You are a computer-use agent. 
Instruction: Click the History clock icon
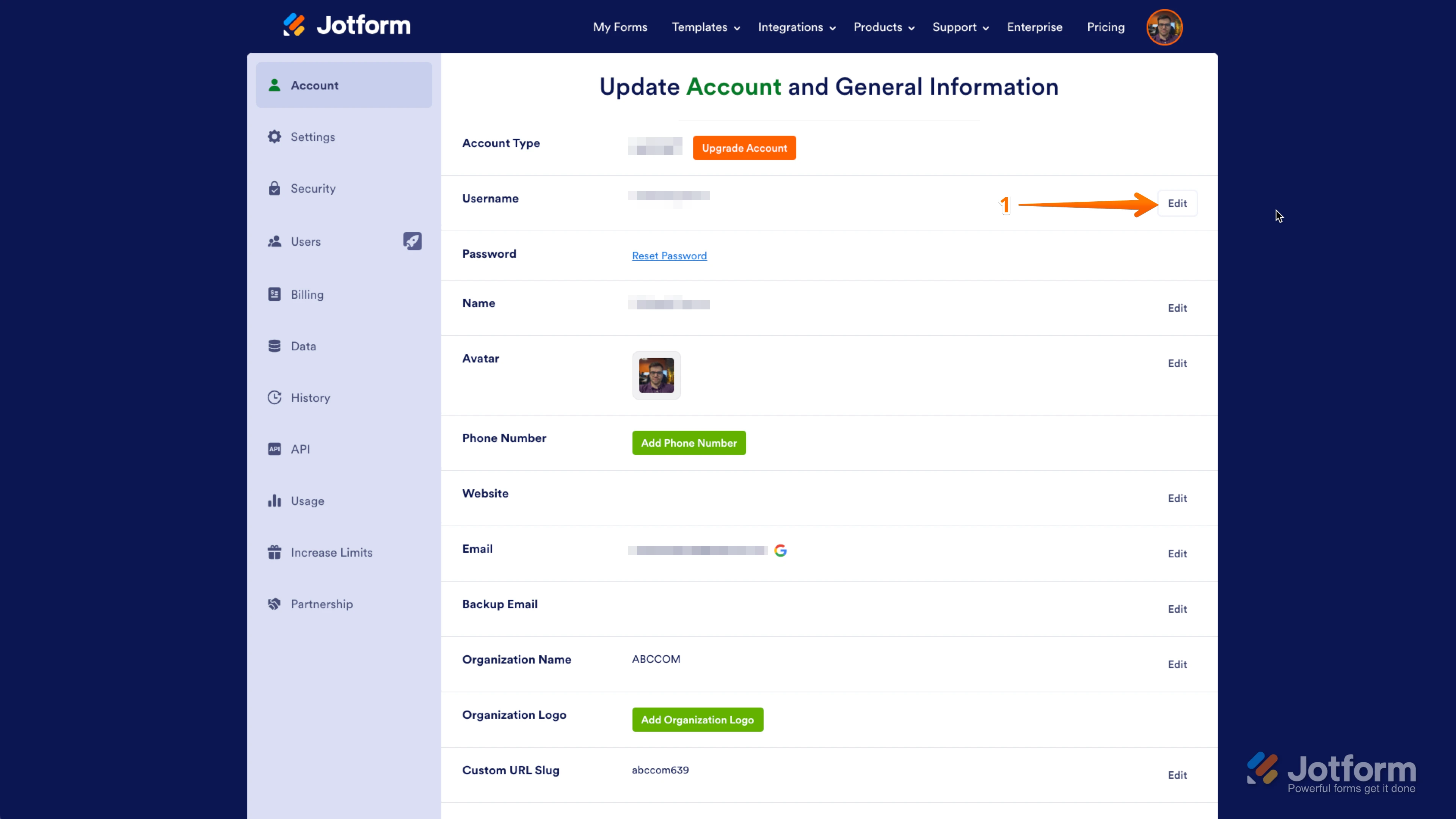coord(275,397)
